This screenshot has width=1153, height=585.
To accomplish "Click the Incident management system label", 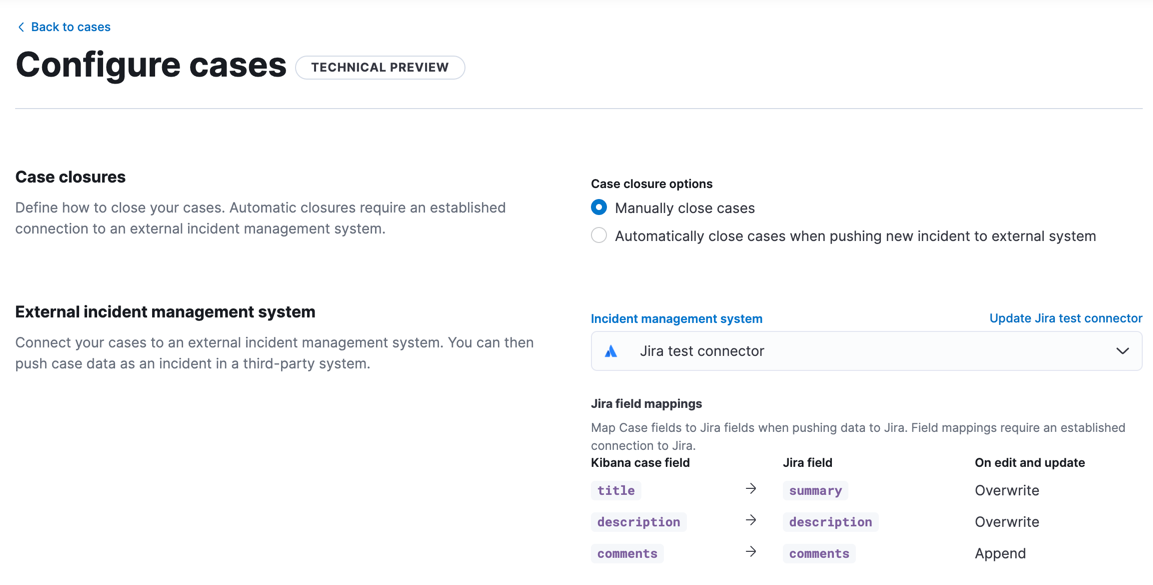I will click(x=676, y=319).
